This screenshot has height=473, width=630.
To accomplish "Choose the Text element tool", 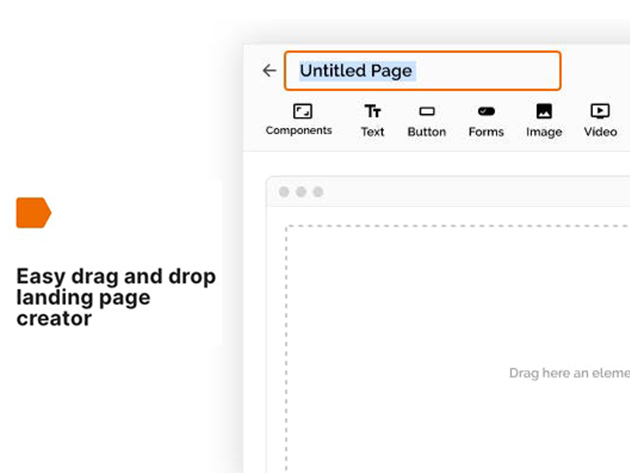I will [x=372, y=121].
